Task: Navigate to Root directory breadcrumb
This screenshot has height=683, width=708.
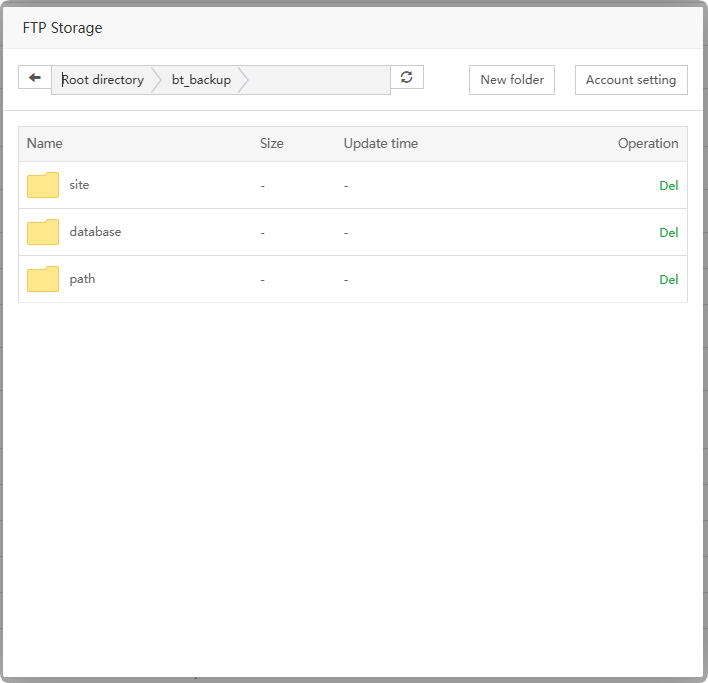Action: pos(103,80)
